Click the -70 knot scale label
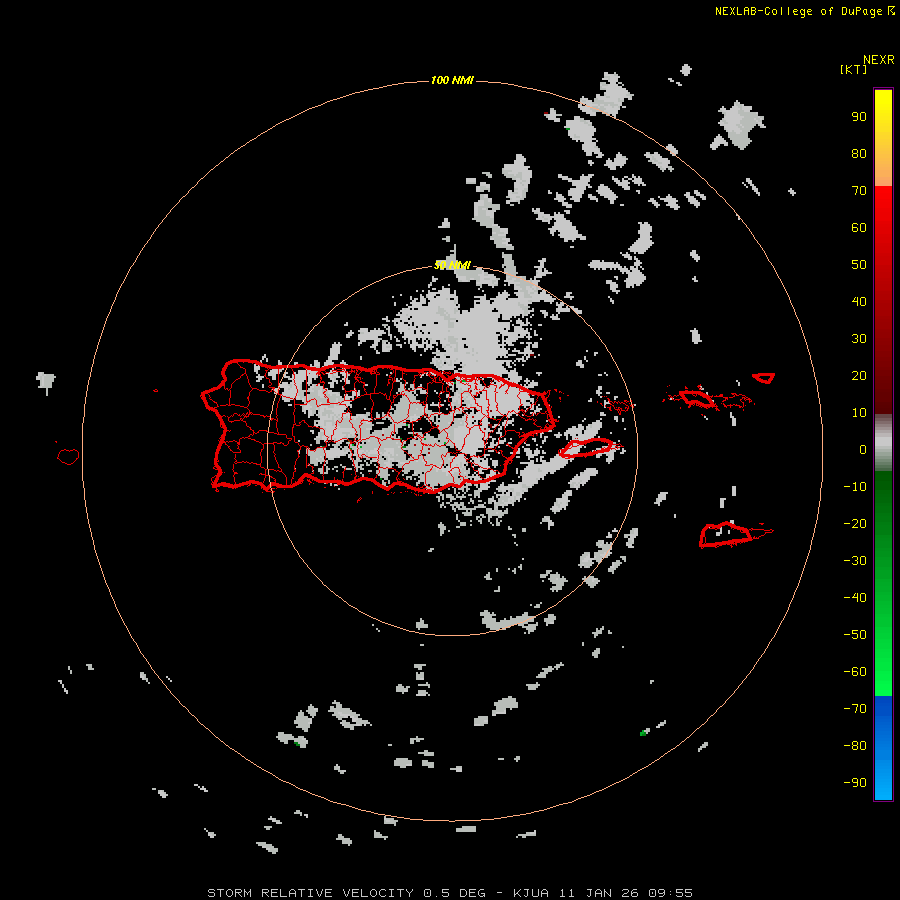Image resolution: width=900 pixels, height=900 pixels. click(855, 709)
